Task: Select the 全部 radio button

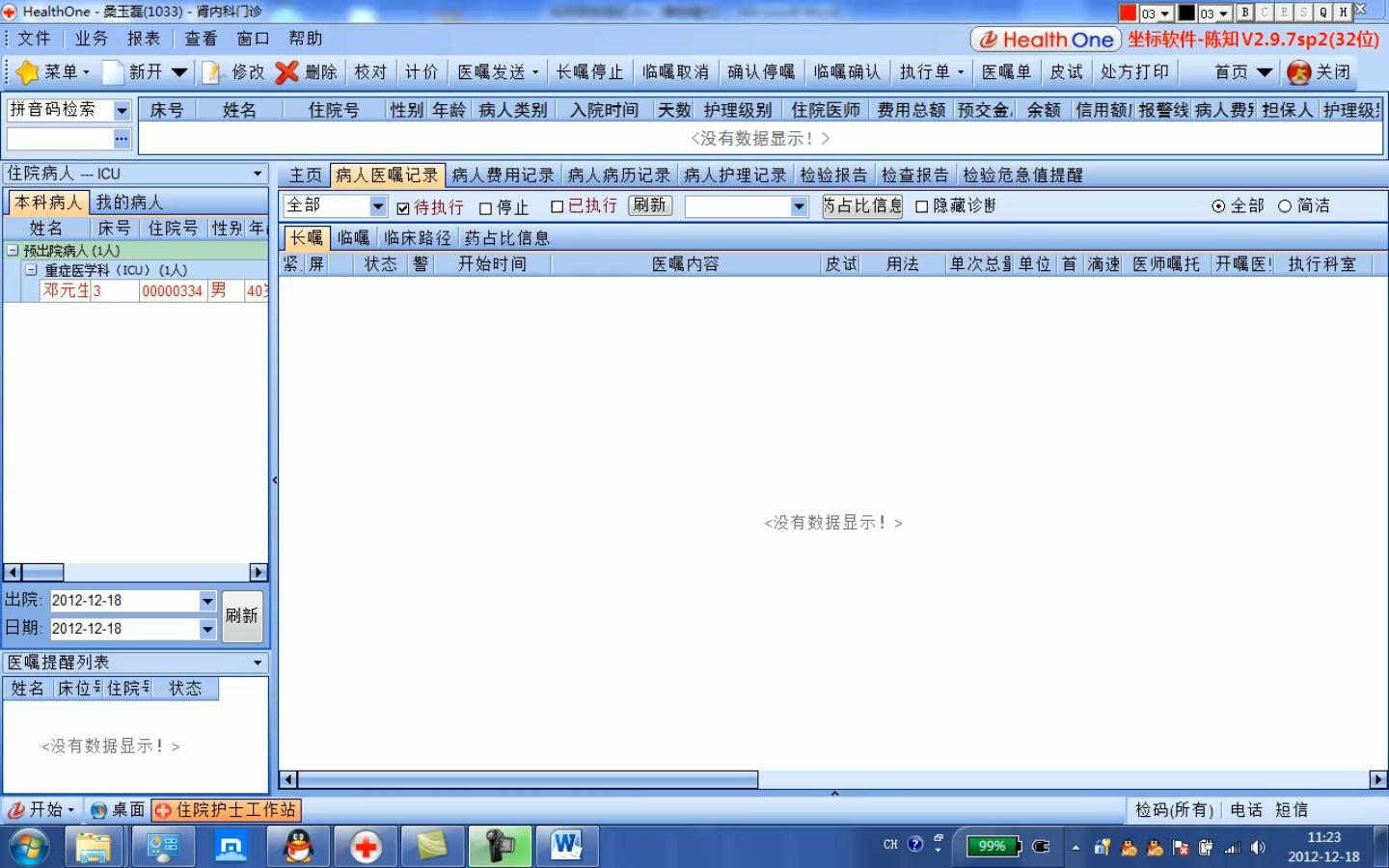Action: pos(1218,206)
